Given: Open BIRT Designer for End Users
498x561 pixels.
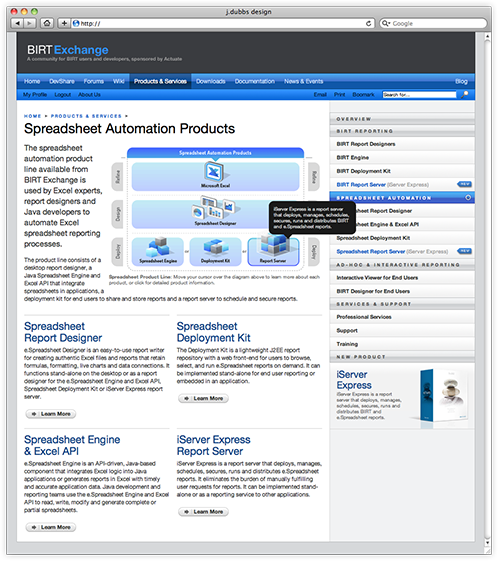Looking at the screenshot, I should point(402,291).
